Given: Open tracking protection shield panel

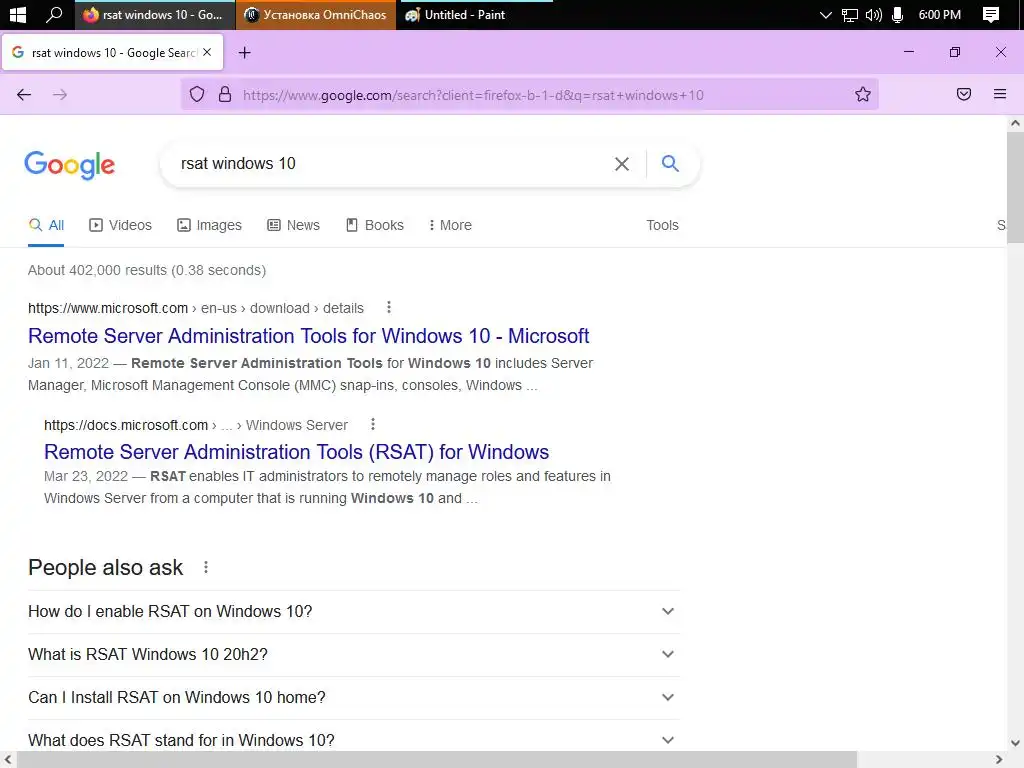Looking at the screenshot, I should 197,95.
